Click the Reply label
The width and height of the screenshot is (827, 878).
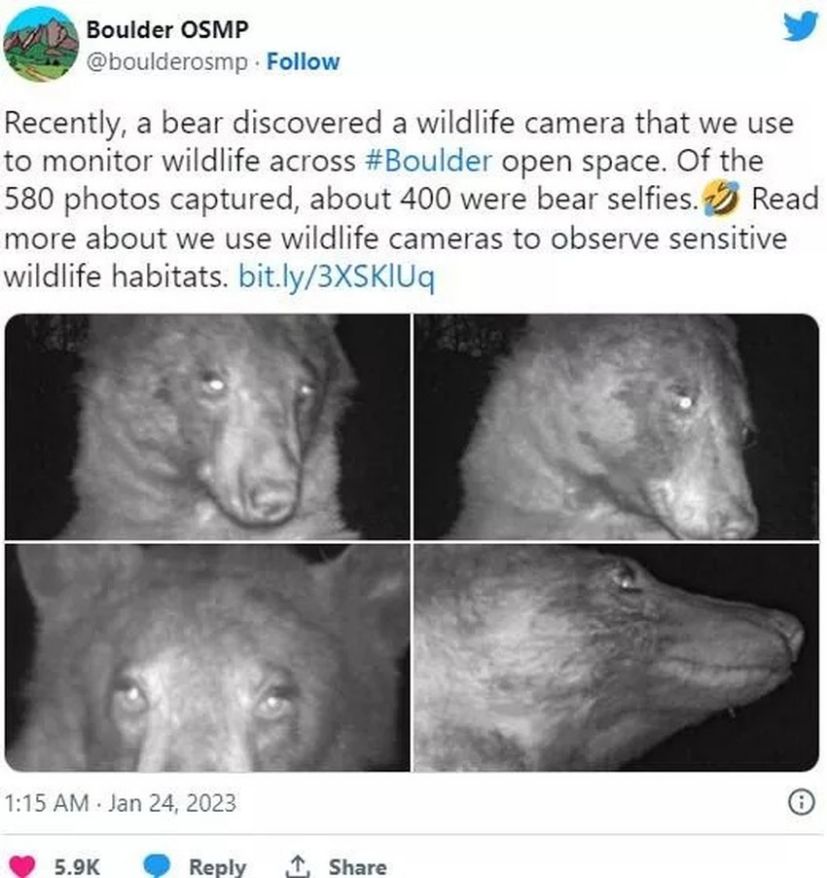click(218, 867)
